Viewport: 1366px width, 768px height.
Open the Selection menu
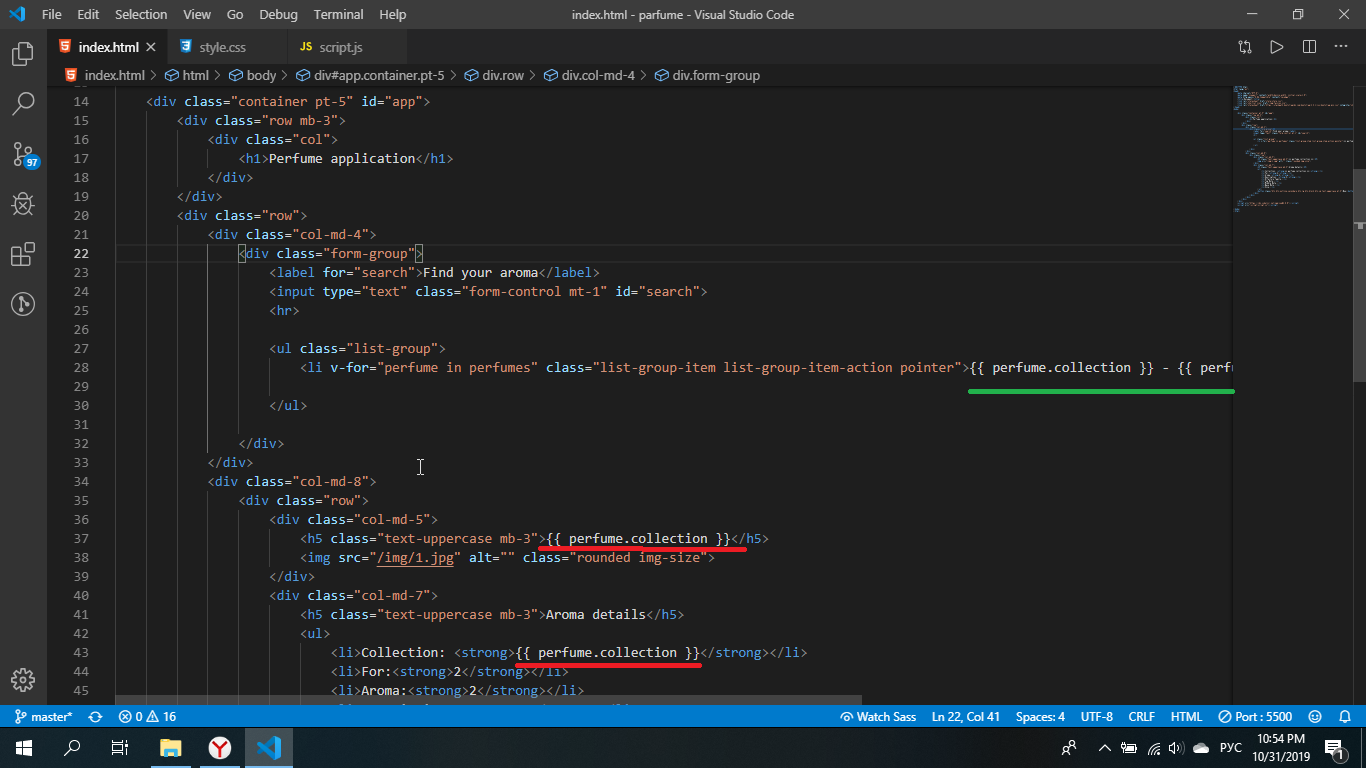point(141,15)
